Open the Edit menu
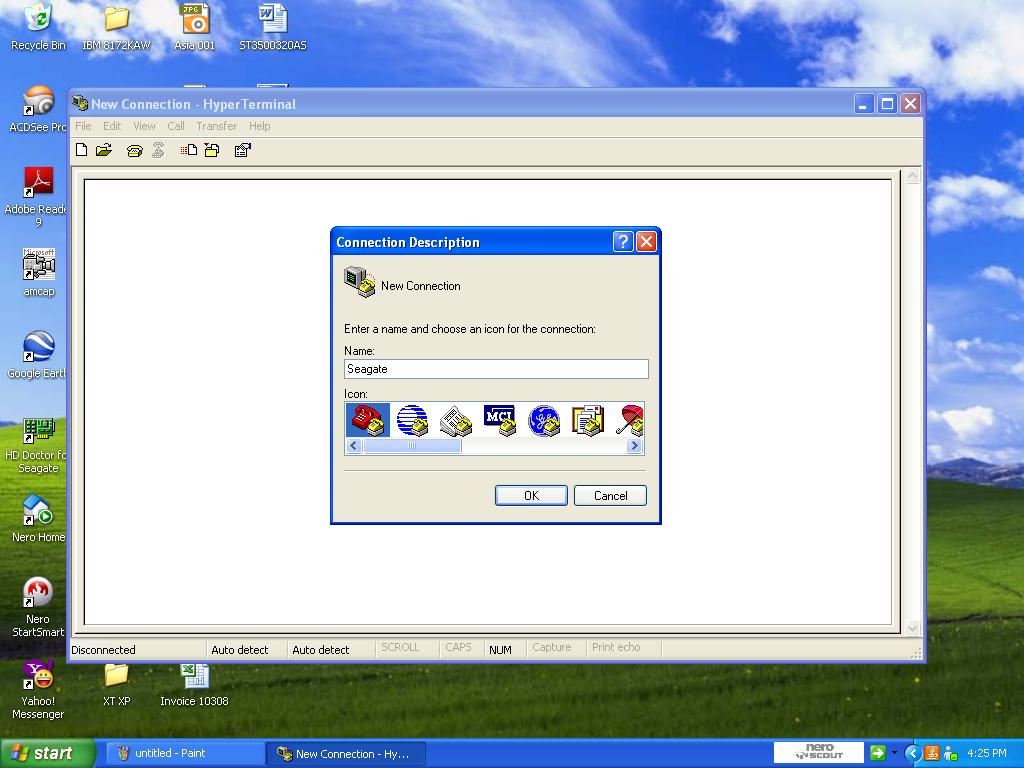This screenshot has height=768, width=1024. point(112,126)
